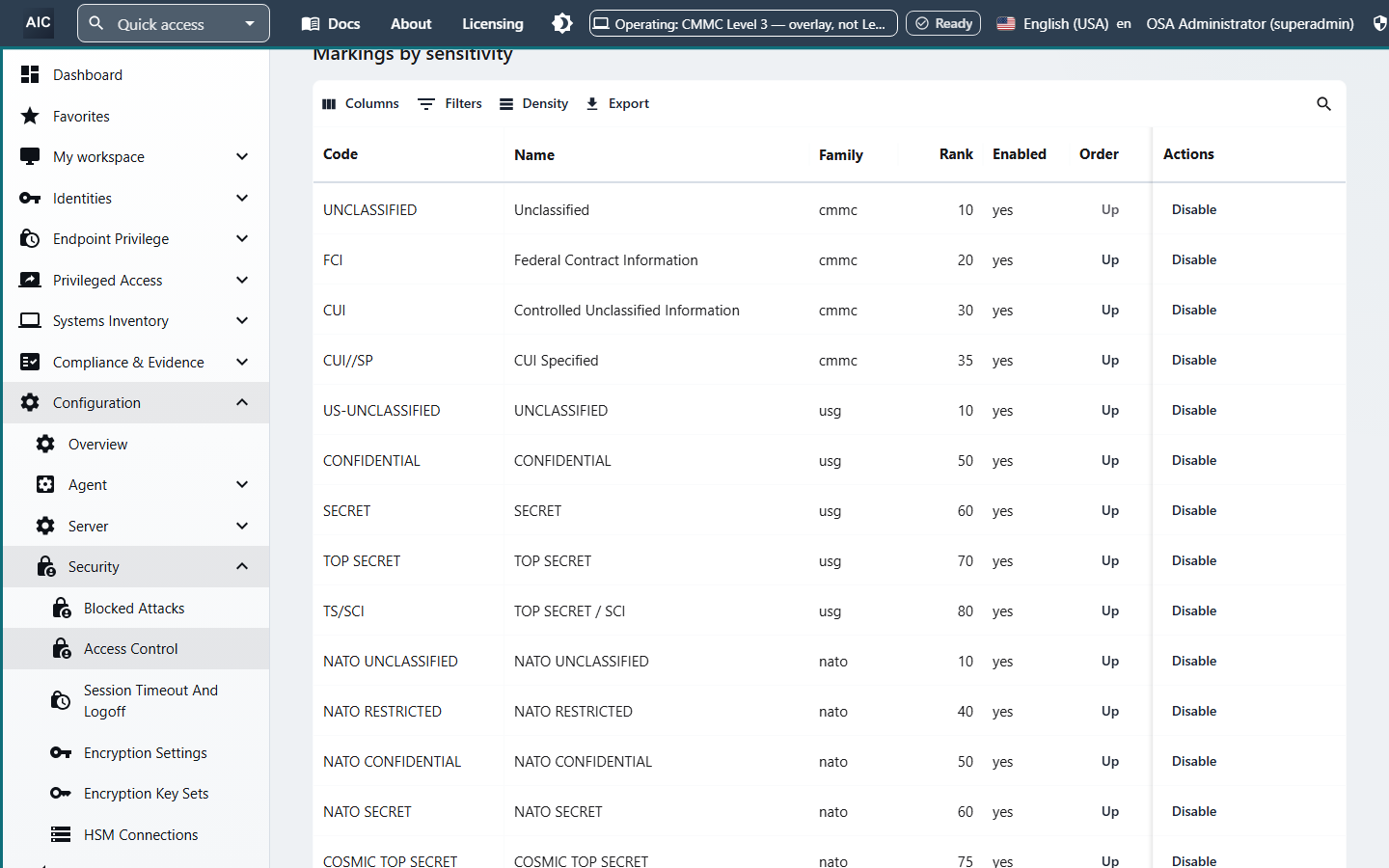
Task: Click the Encryption Settings key icon
Action: tap(61, 752)
